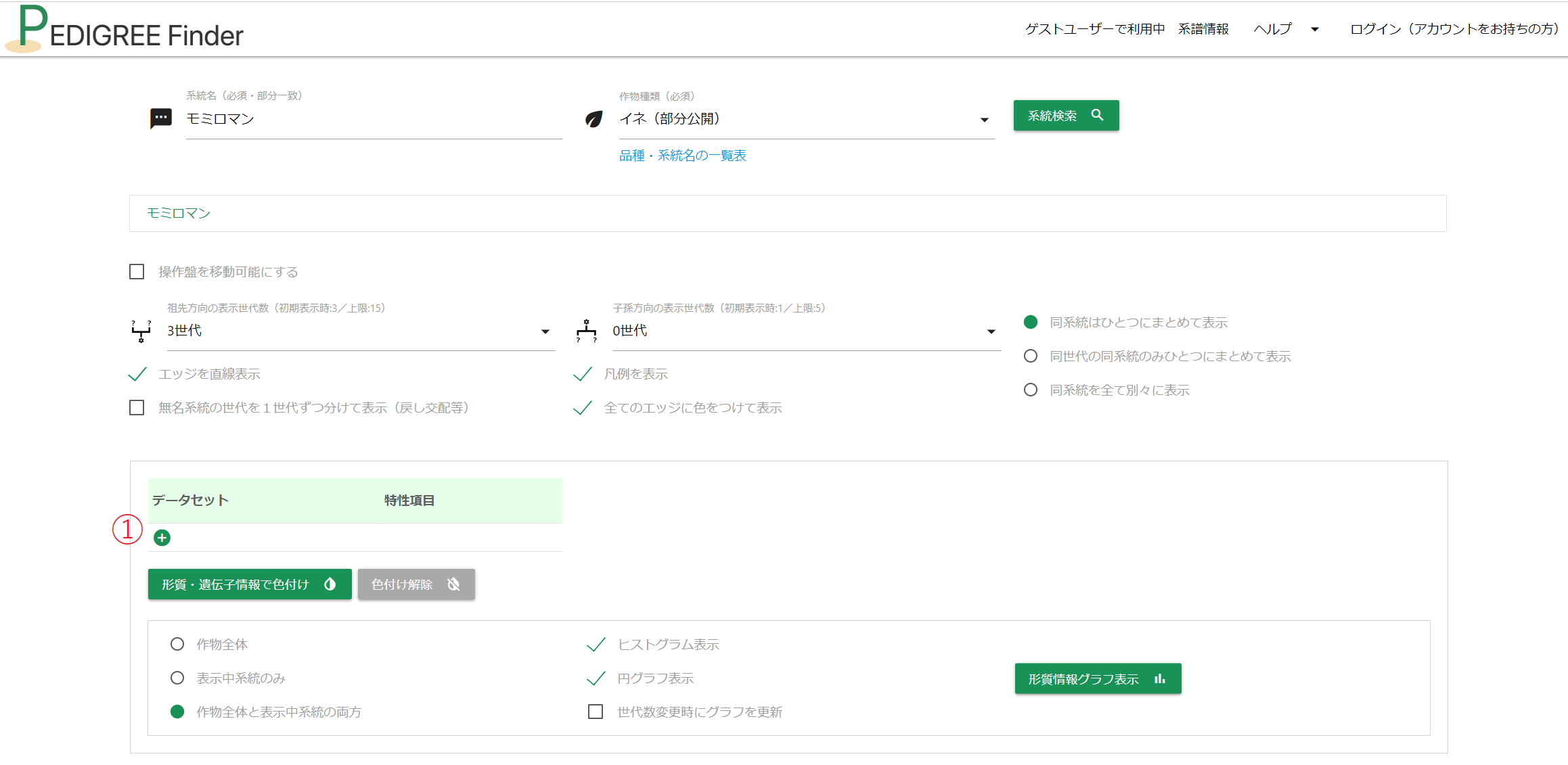Enable 操作盤を移動可能にする checkbox
Viewport: 1568px width, 765px height.
pos(137,272)
